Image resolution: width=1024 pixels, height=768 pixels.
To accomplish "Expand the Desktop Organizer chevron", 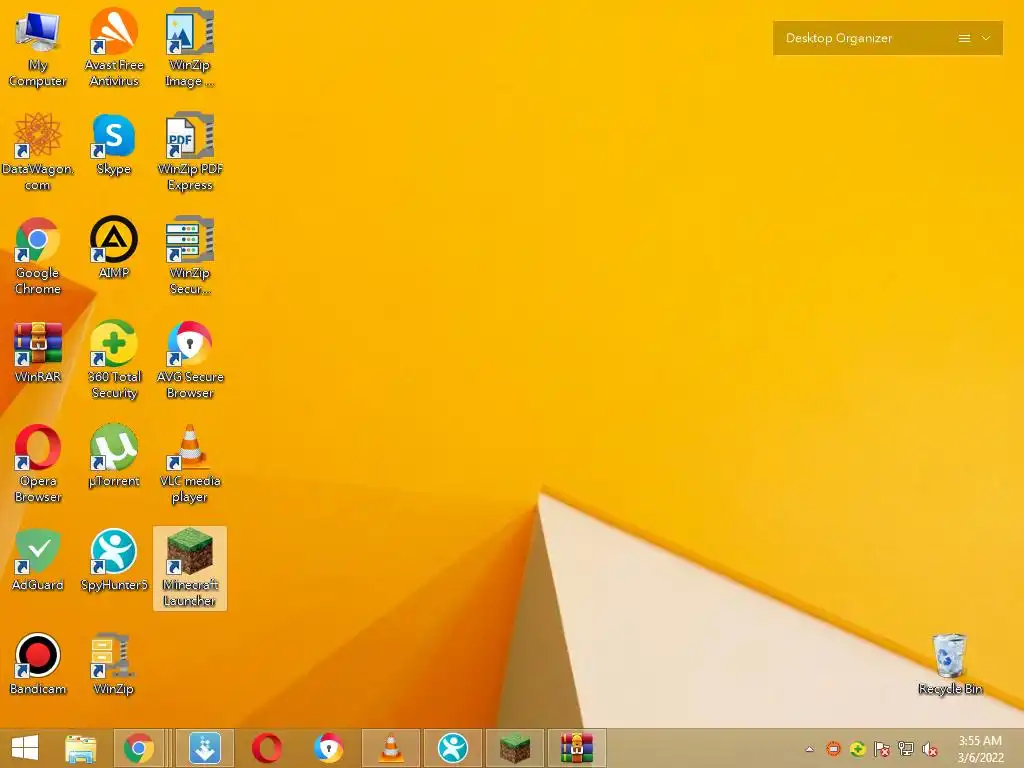I will coord(986,38).
